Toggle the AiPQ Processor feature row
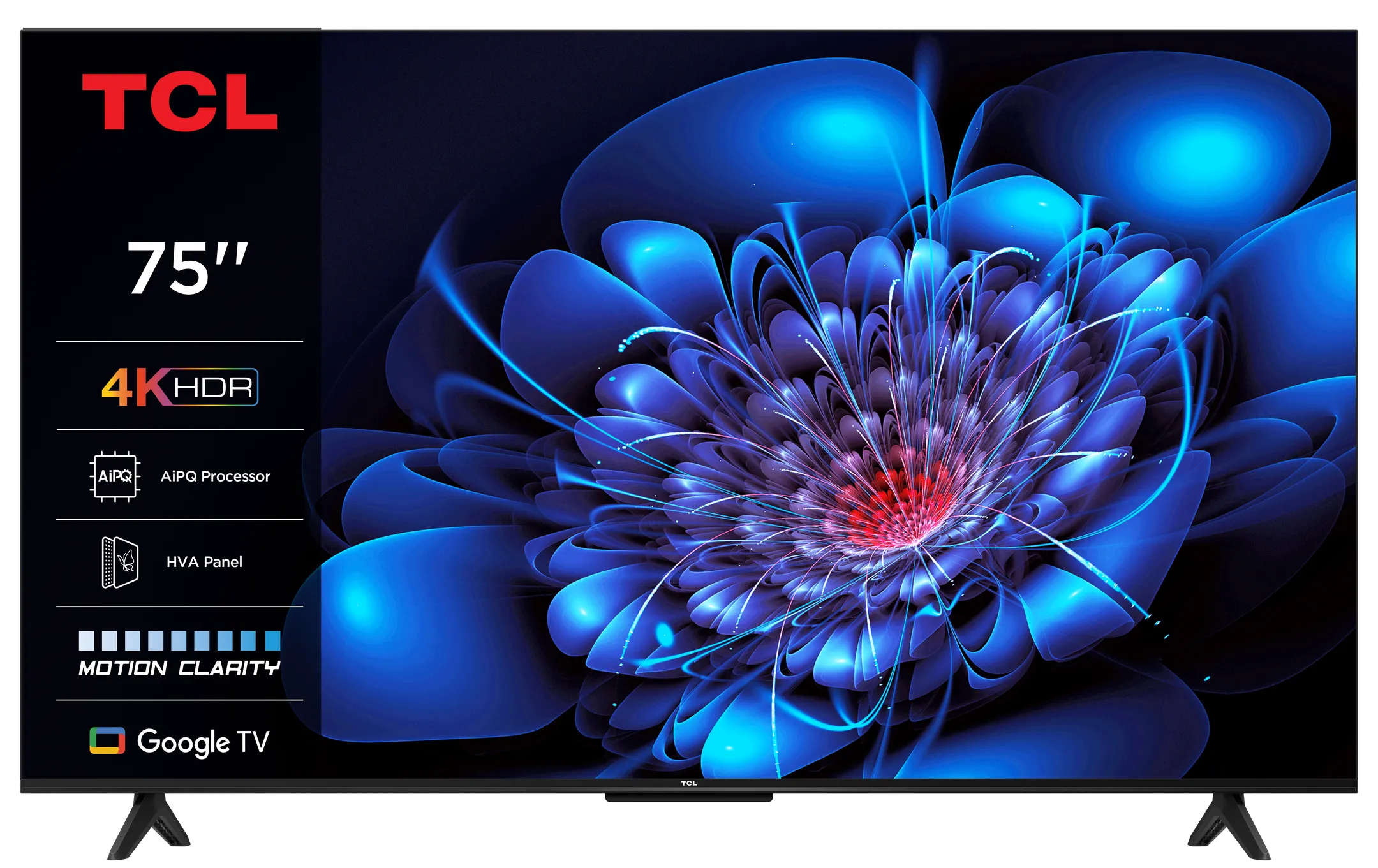This screenshot has height=868, width=1378. coord(179,475)
